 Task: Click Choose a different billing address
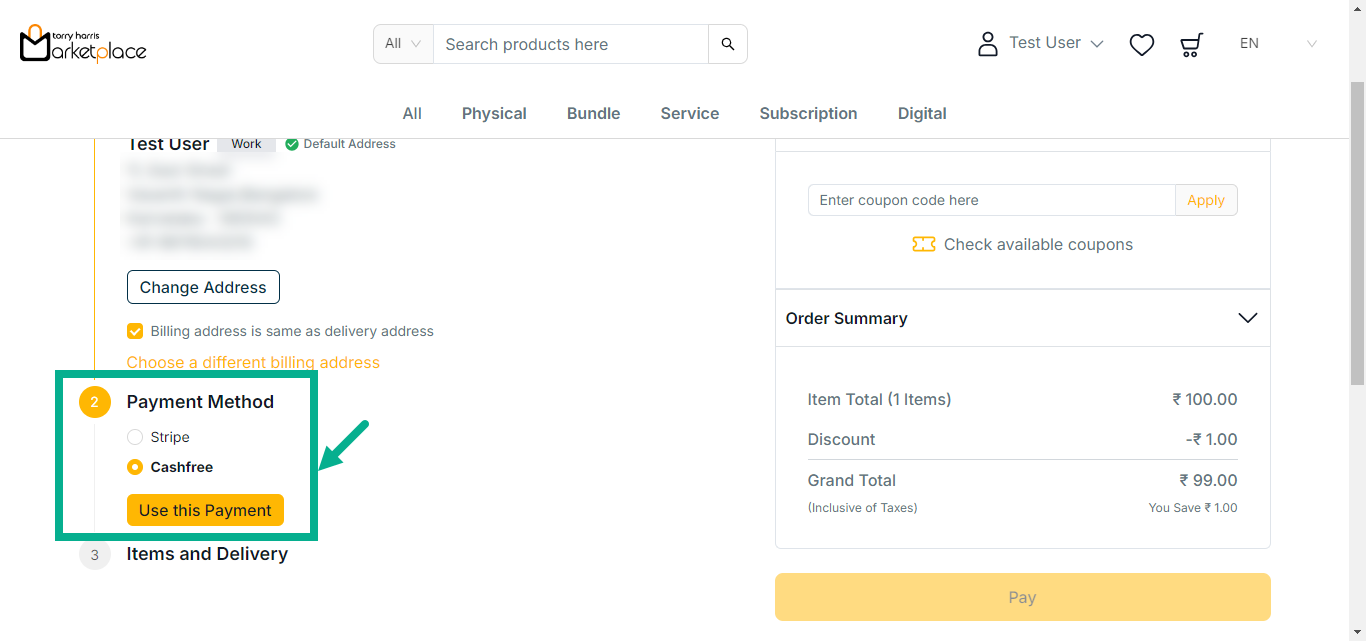pos(253,362)
